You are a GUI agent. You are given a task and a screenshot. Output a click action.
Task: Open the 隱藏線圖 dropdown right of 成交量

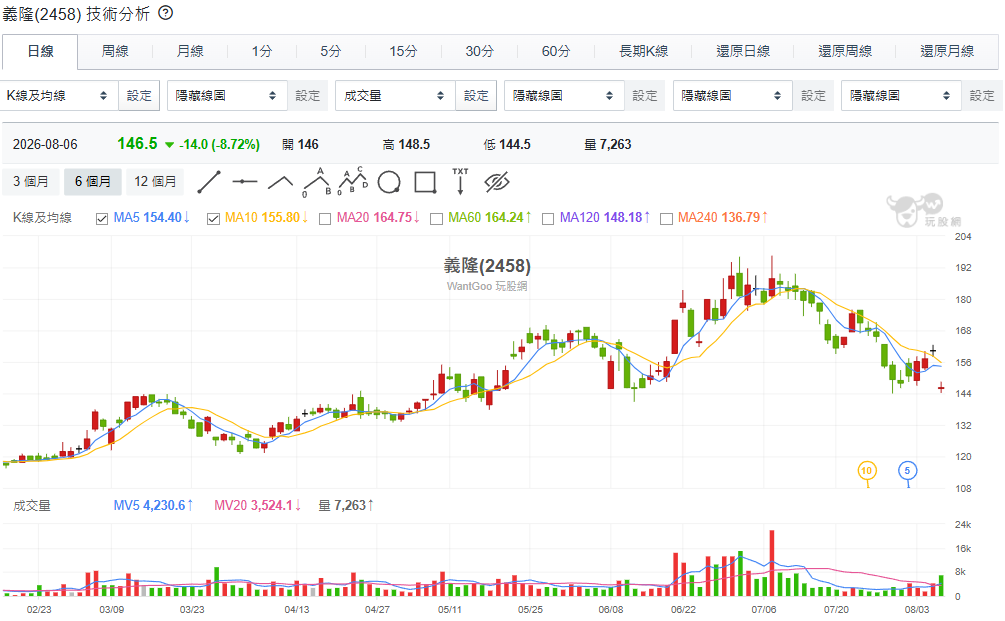(564, 95)
